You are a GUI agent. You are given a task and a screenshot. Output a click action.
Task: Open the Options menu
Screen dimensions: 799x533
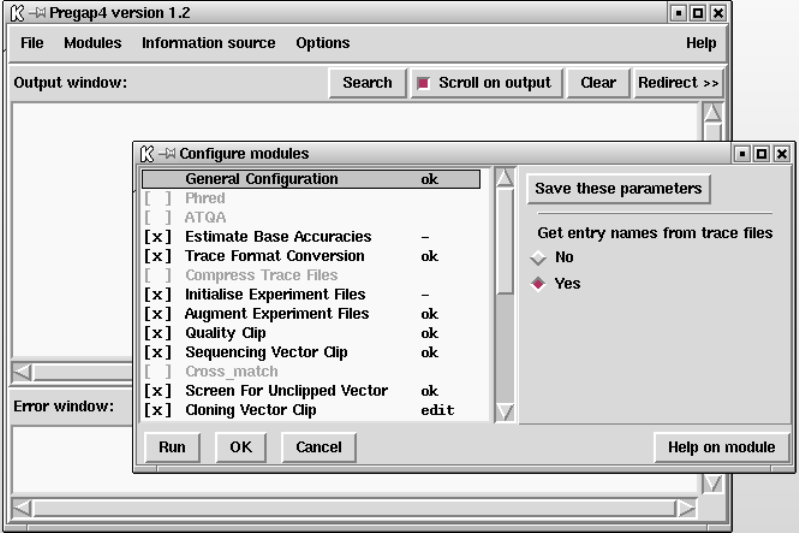(x=323, y=43)
